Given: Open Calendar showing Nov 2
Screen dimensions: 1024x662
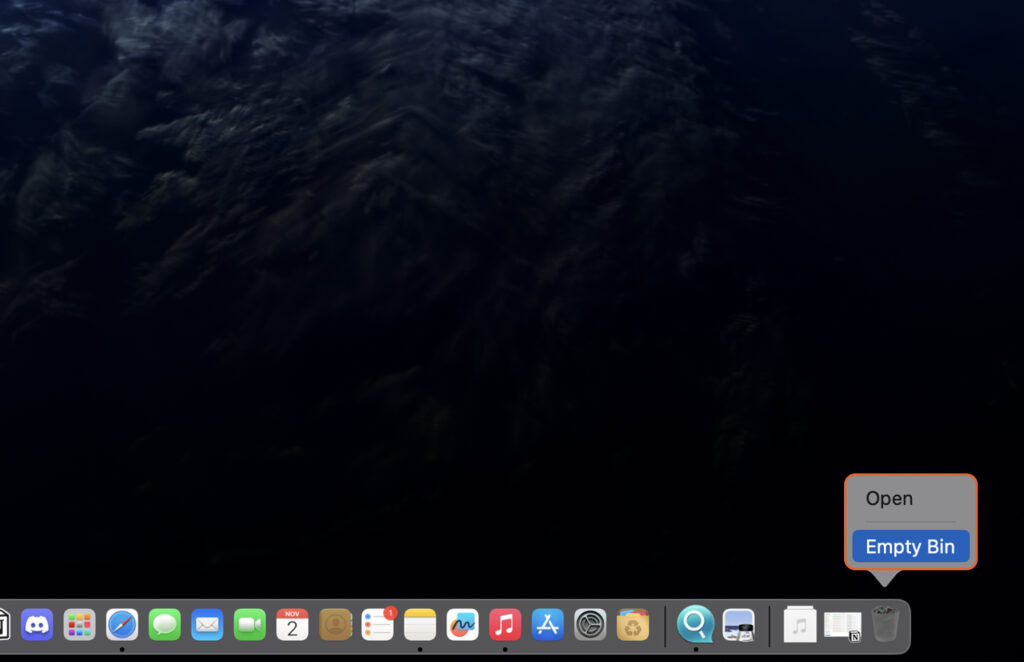Looking at the screenshot, I should pyautogui.click(x=292, y=625).
